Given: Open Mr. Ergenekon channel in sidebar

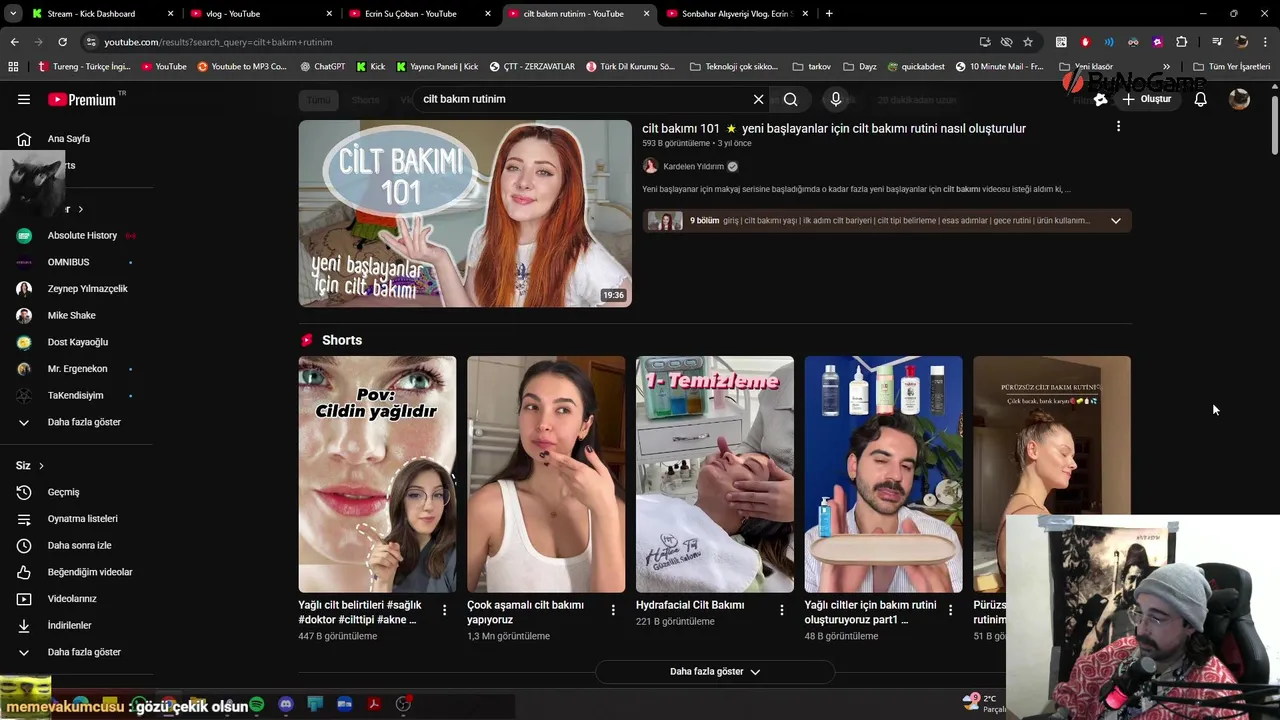Looking at the screenshot, I should [x=76, y=369].
